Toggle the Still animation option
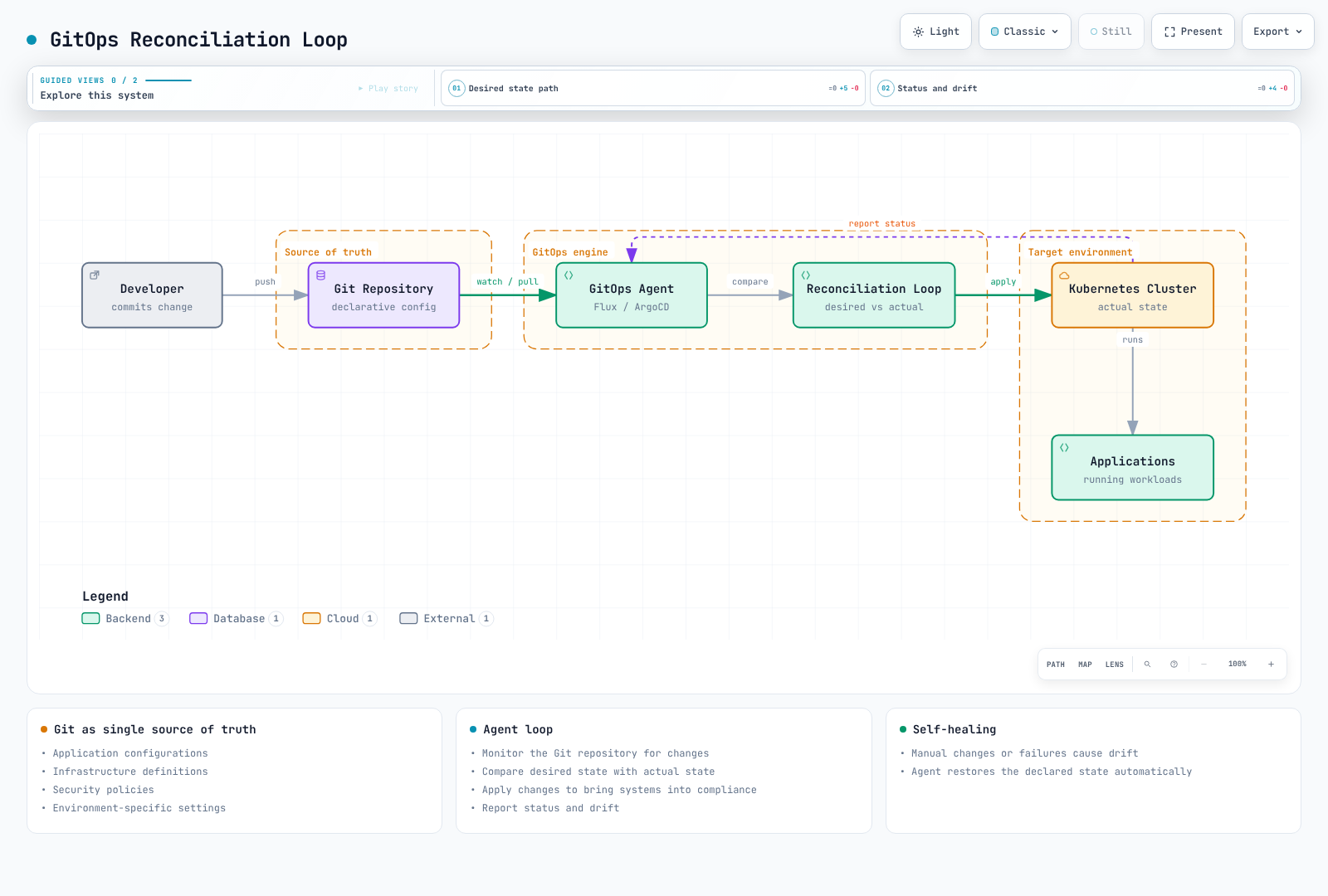The image size is (1328, 896). [1111, 32]
